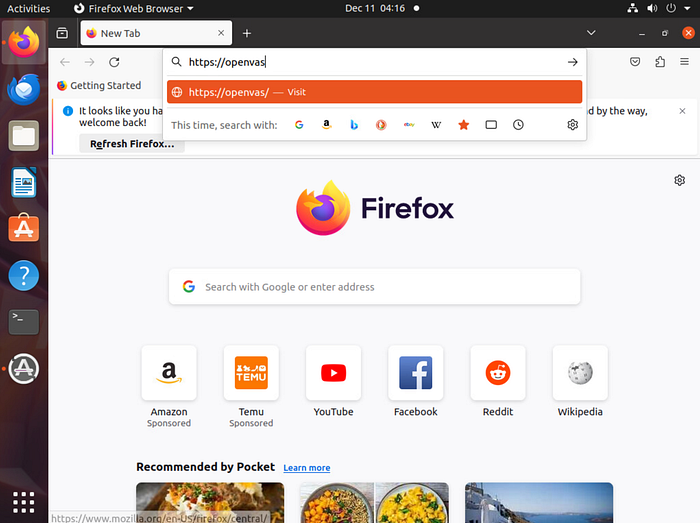The height and width of the screenshot is (523, 700).
Task: Open first Pocket story with potato image
Action: pos(210,502)
